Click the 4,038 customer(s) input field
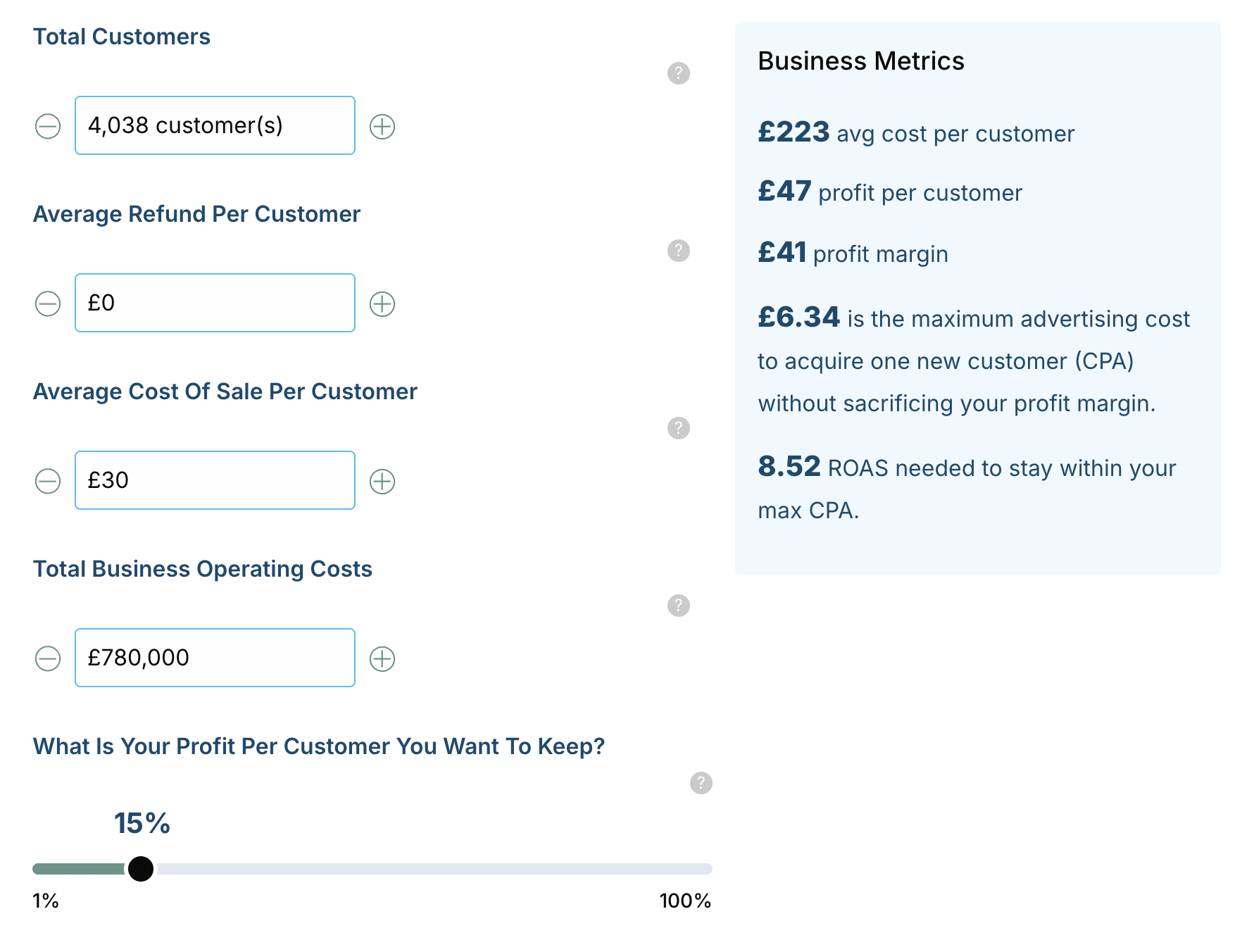This screenshot has width=1235, height=952. click(x=215, y=125)
